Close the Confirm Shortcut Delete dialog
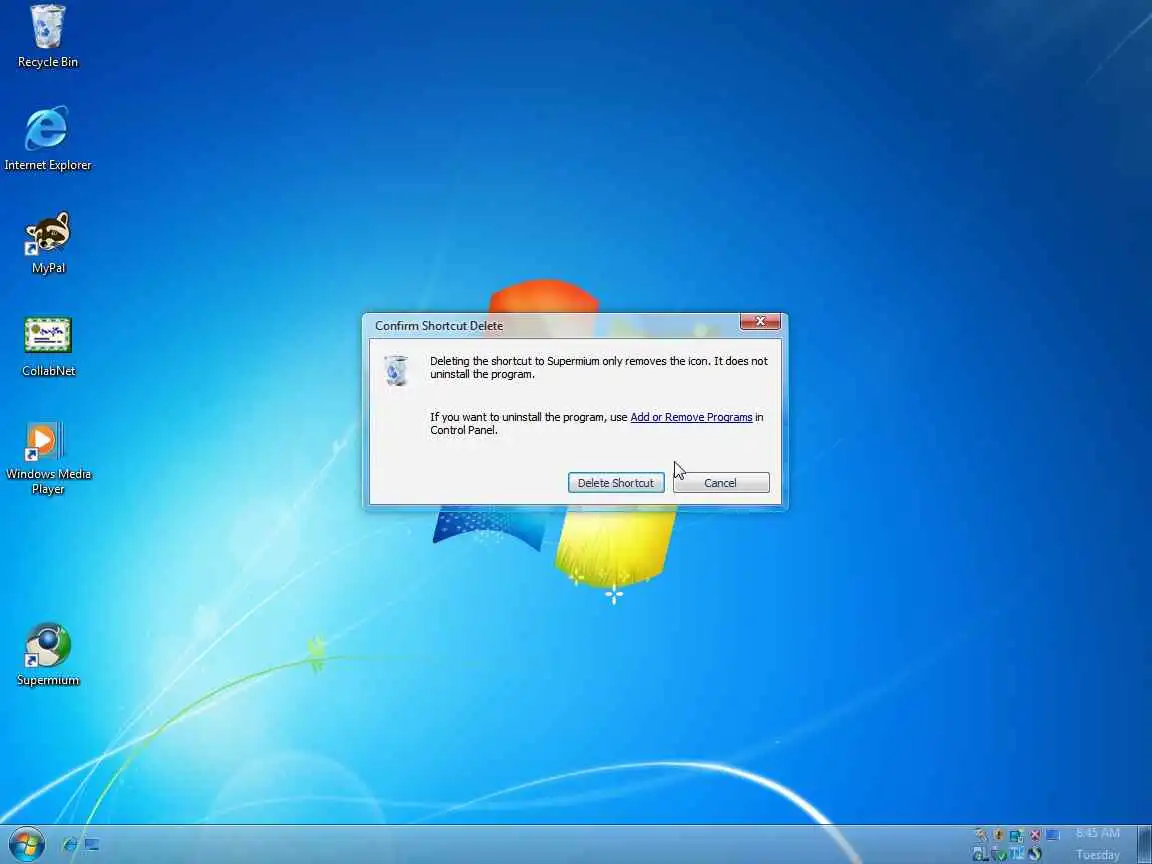This screenshot has height=864, width=1152. 760,322
